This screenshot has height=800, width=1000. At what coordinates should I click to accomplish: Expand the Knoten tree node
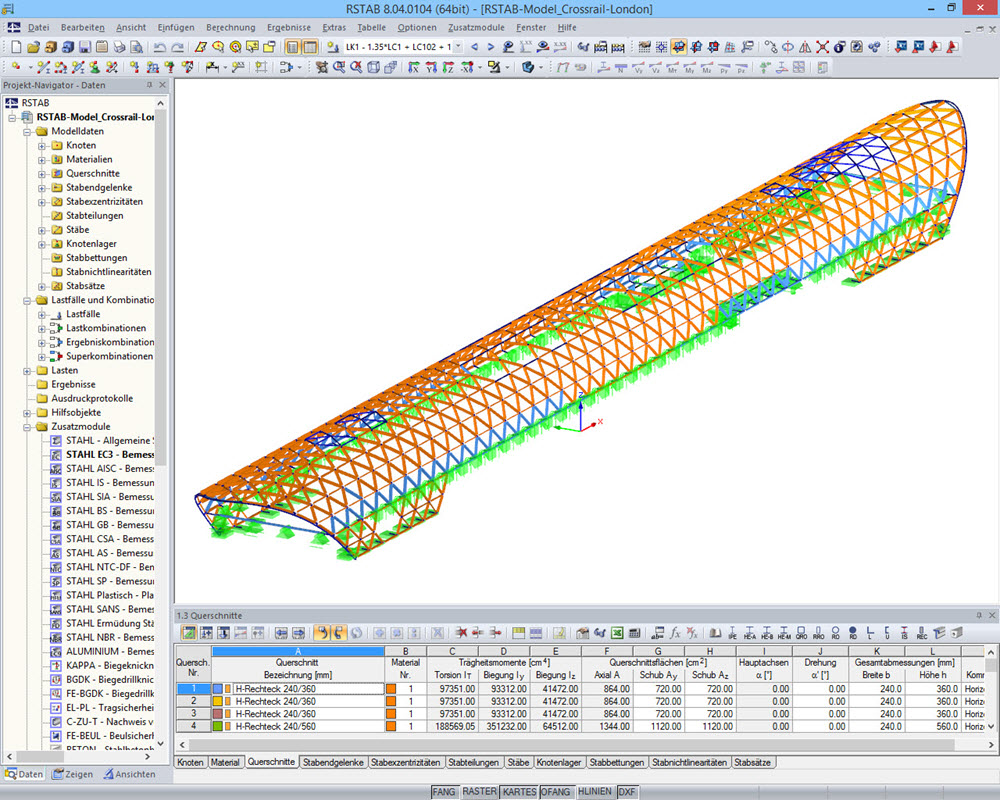click(x=41, y=145)
